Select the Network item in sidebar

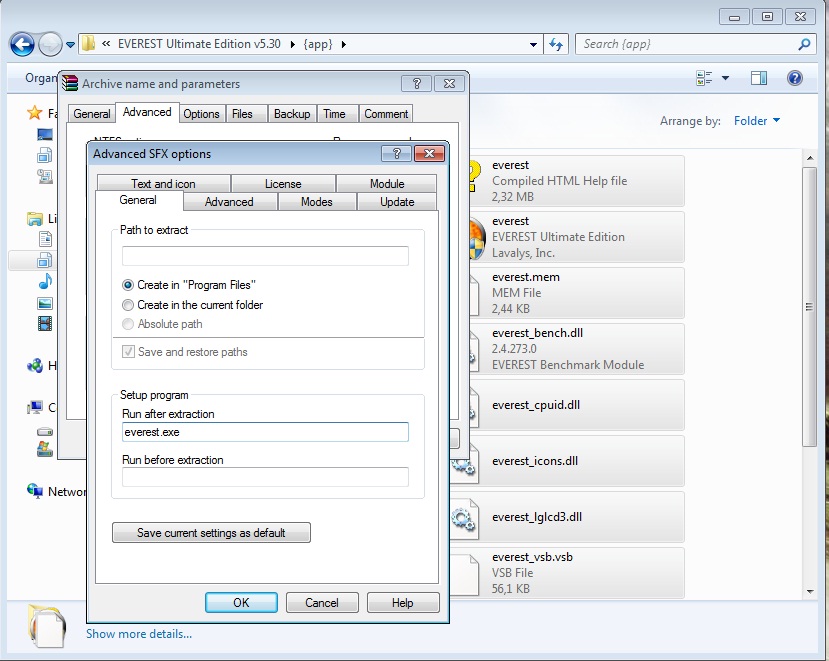(57, 492)
